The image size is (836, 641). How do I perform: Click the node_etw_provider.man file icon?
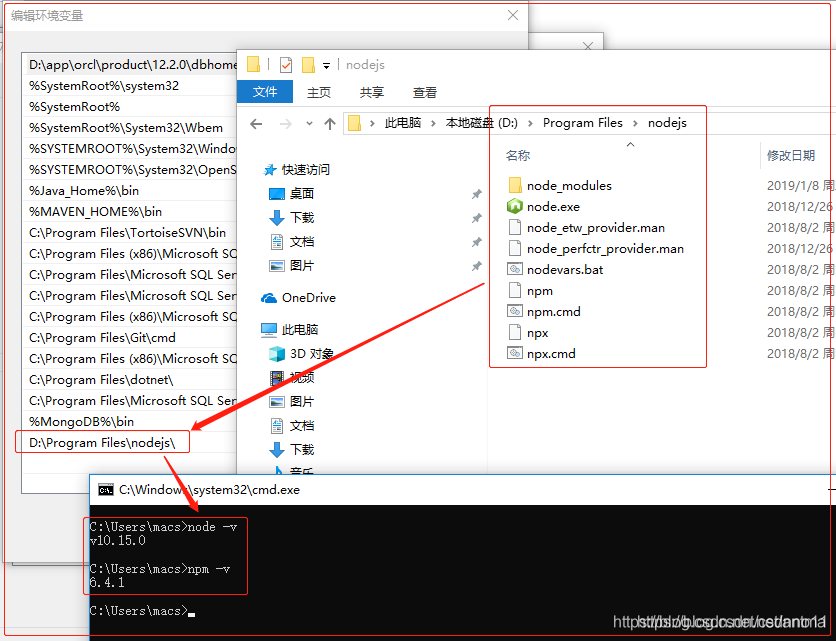(x=515, y=228)
